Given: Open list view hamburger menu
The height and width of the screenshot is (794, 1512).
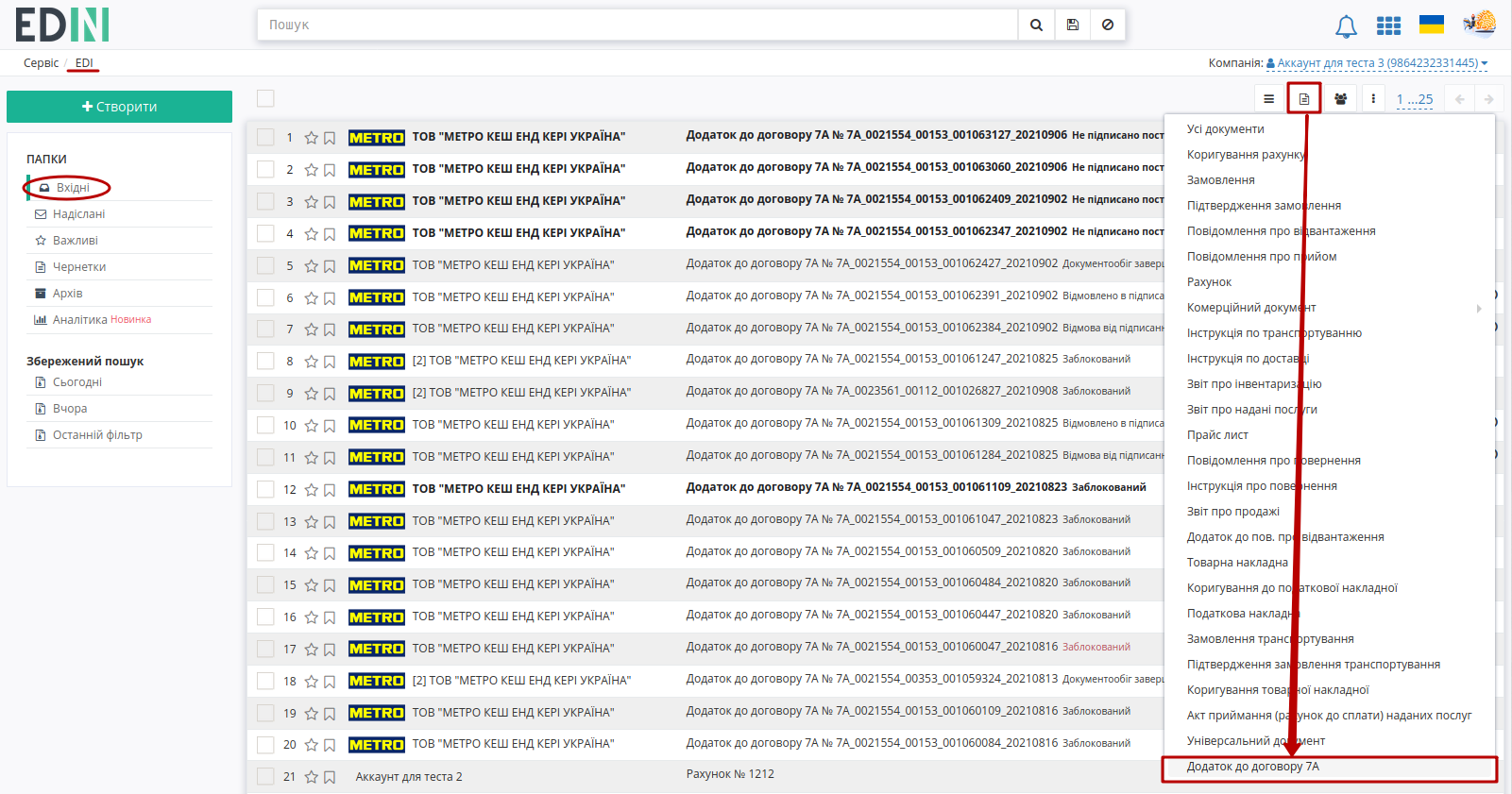Looking at the screenshot, I should click(x=1268, y=99).
